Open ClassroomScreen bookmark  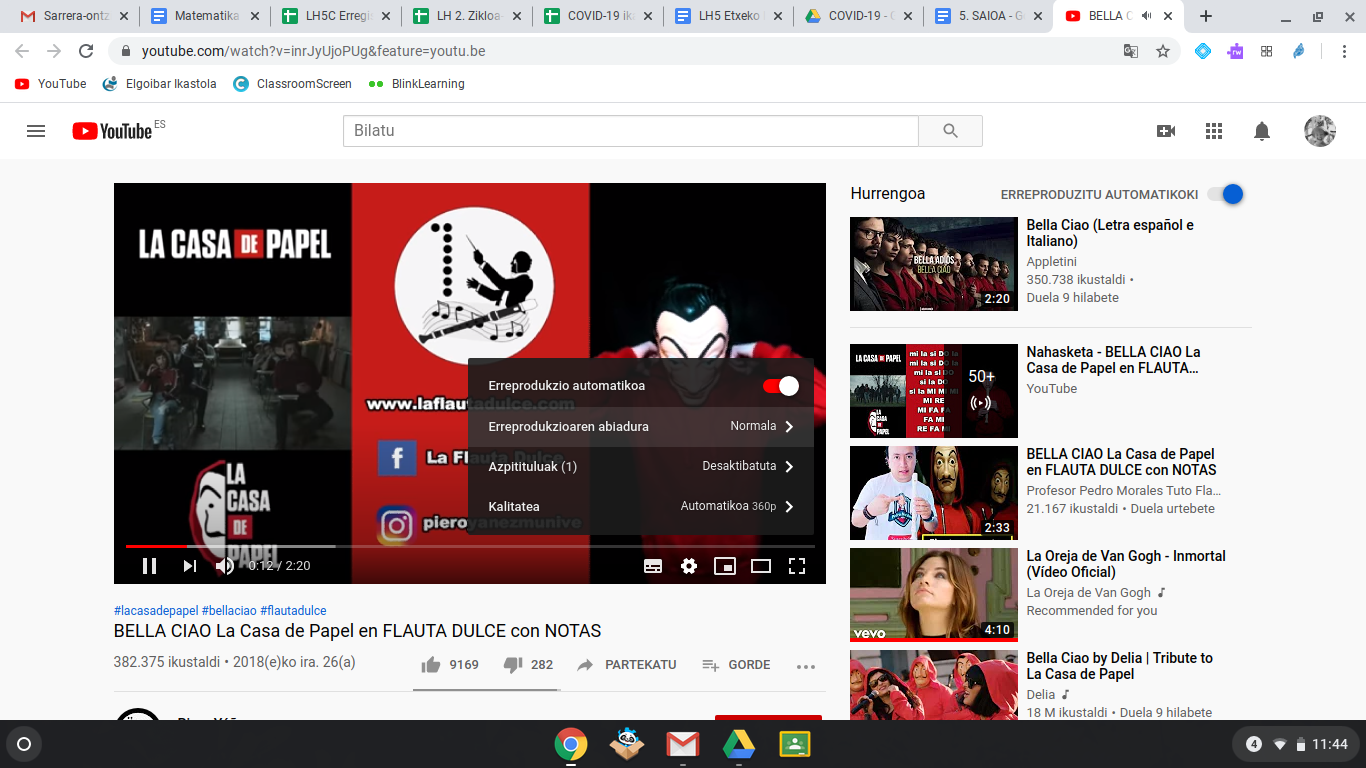pyautogui.click(x=292, y=84)
